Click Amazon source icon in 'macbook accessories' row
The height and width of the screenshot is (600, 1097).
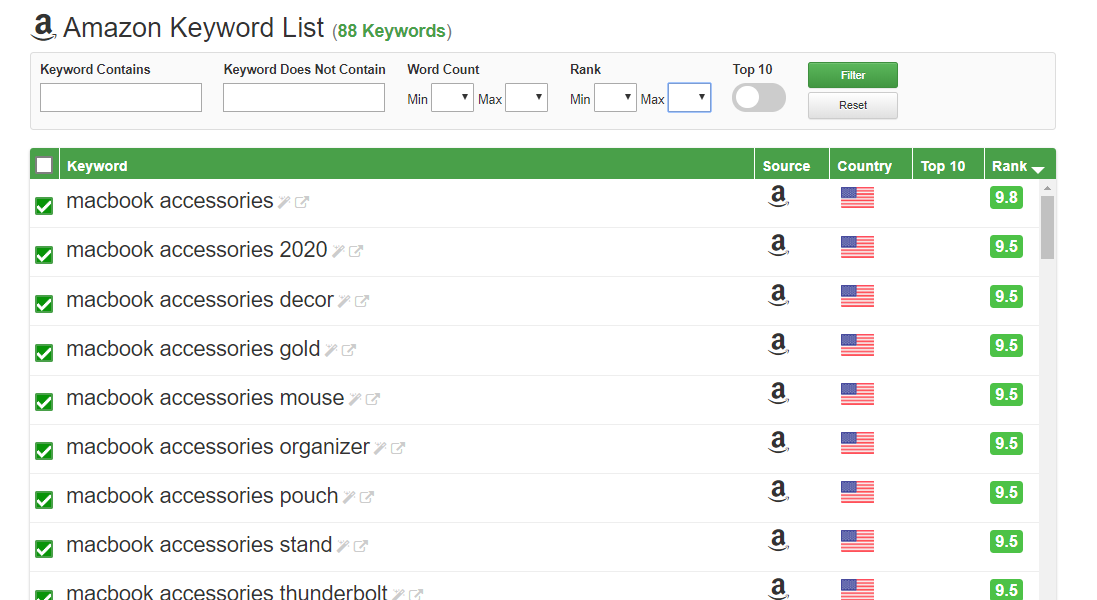coord(778,197)
